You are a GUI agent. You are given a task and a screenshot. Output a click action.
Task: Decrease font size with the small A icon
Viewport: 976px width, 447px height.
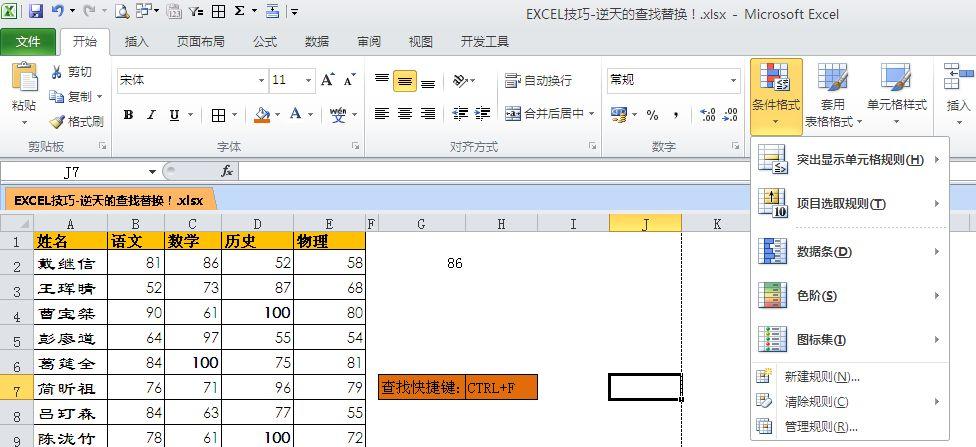[349, 80]
